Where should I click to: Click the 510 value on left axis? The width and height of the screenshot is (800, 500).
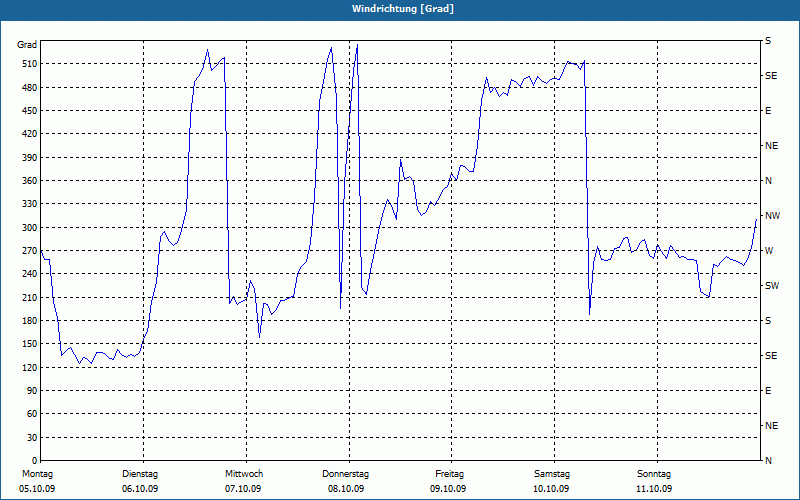click(x=29, y=64)
